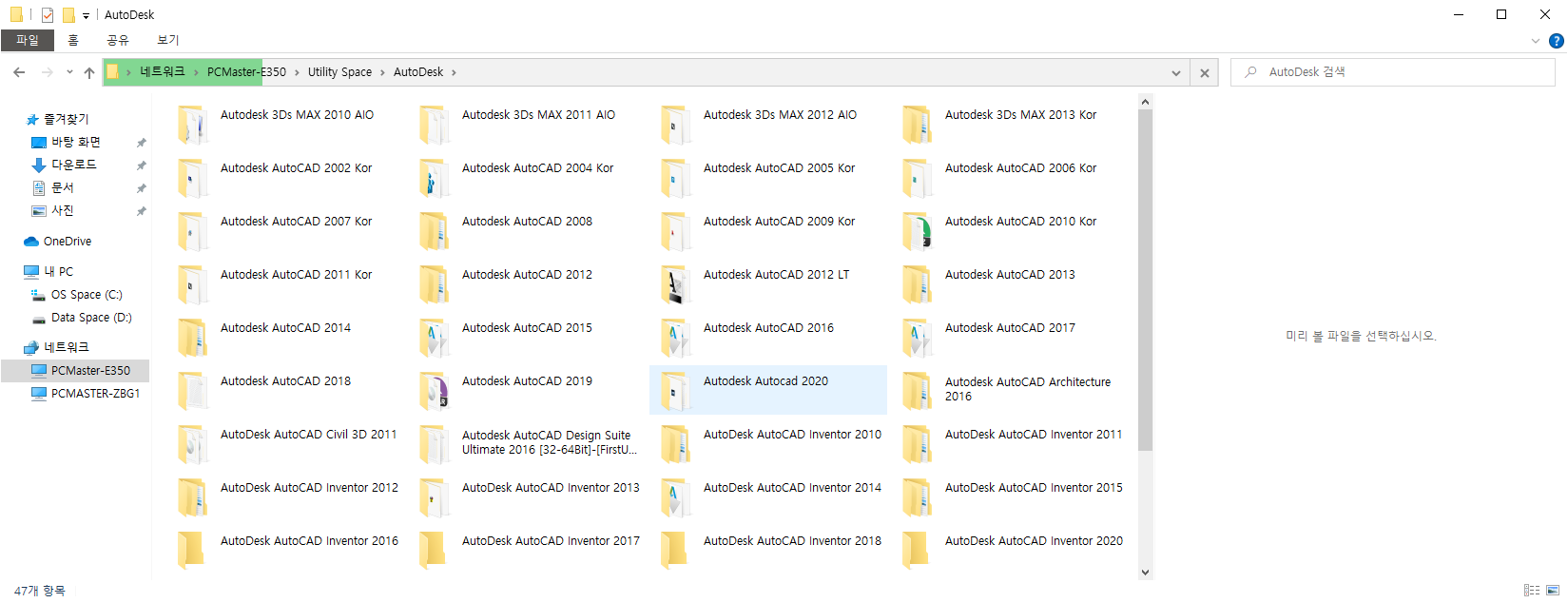Open the Quick Access Toolbar customize dropdown
1568x603 pixels.
pyautogui.click(x=86, y=15)
